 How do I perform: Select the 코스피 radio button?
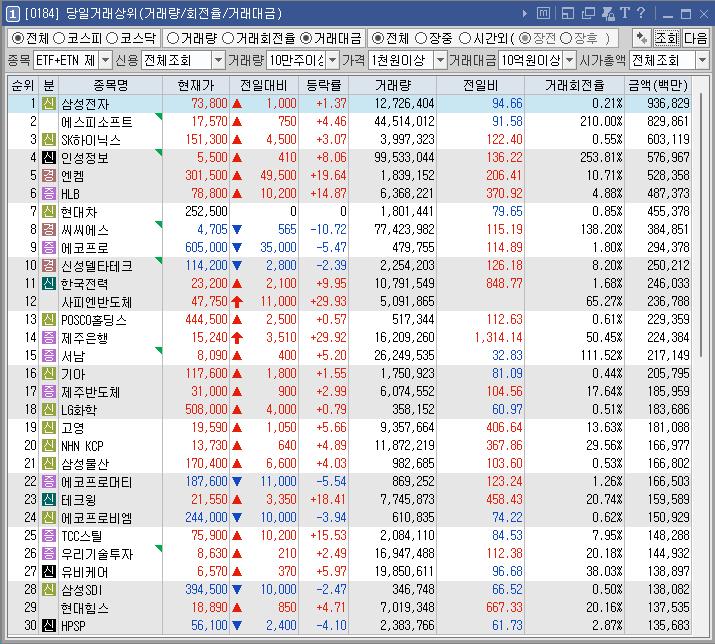pos(59,39)
